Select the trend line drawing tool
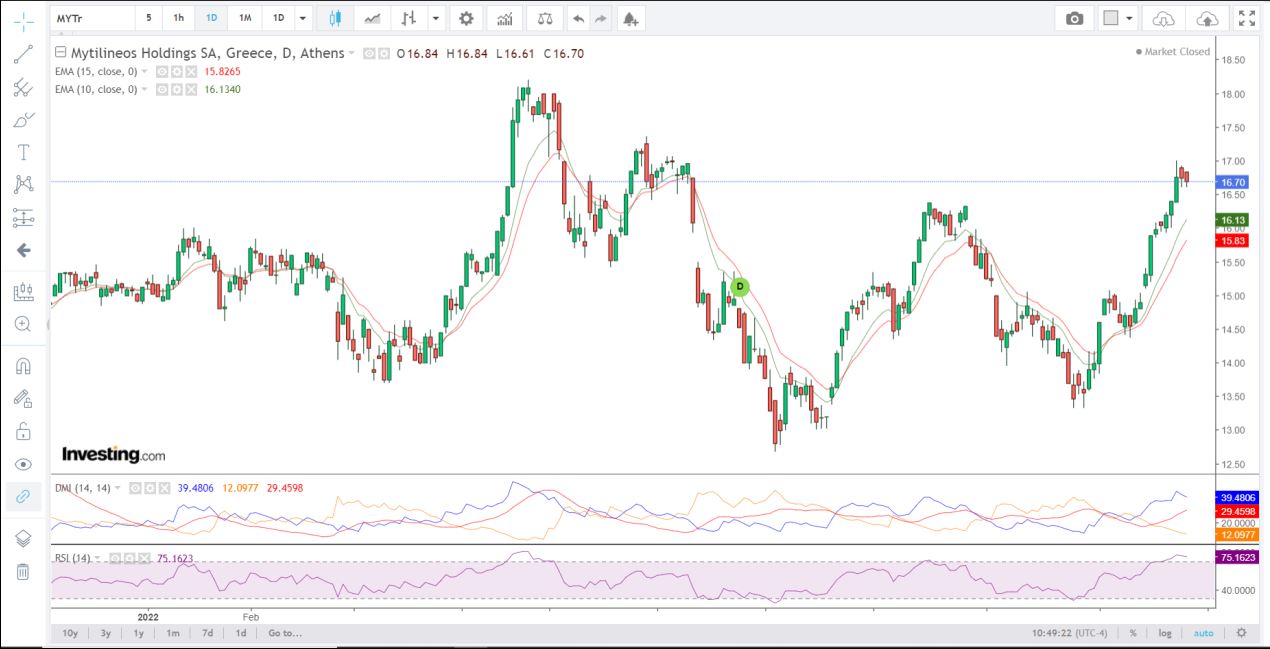The width and height of the screenshot is (1270, 649). (x=23, y=55)
